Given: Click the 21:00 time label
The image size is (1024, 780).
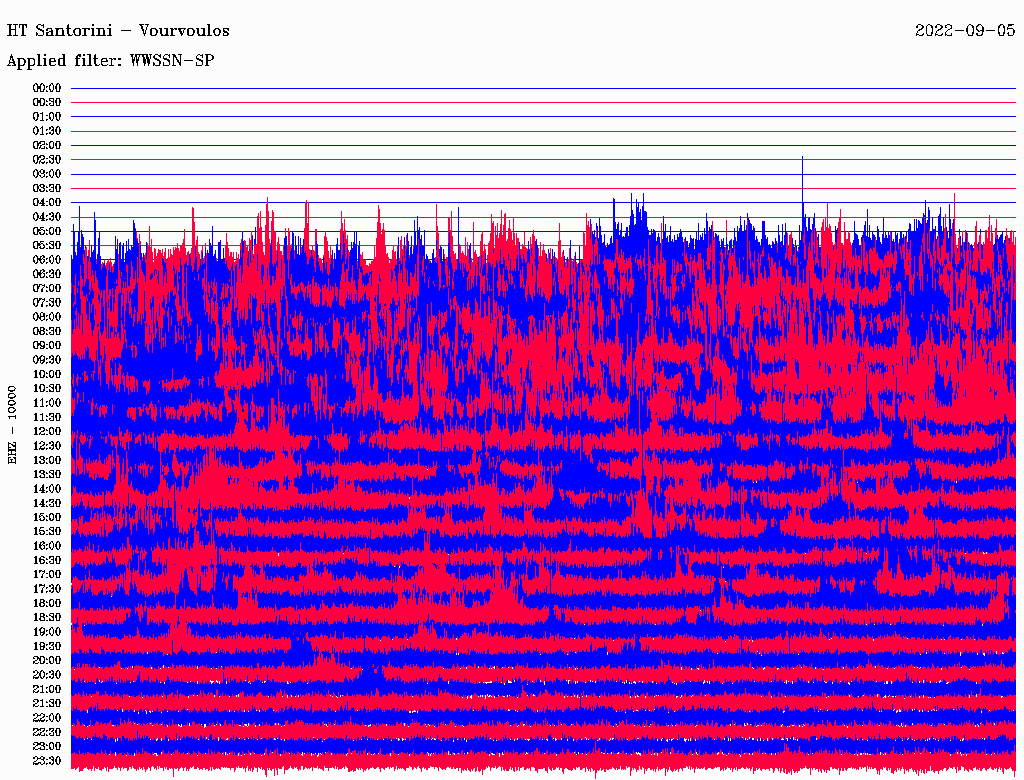Looking at the screenshot, I should [47, 689].
